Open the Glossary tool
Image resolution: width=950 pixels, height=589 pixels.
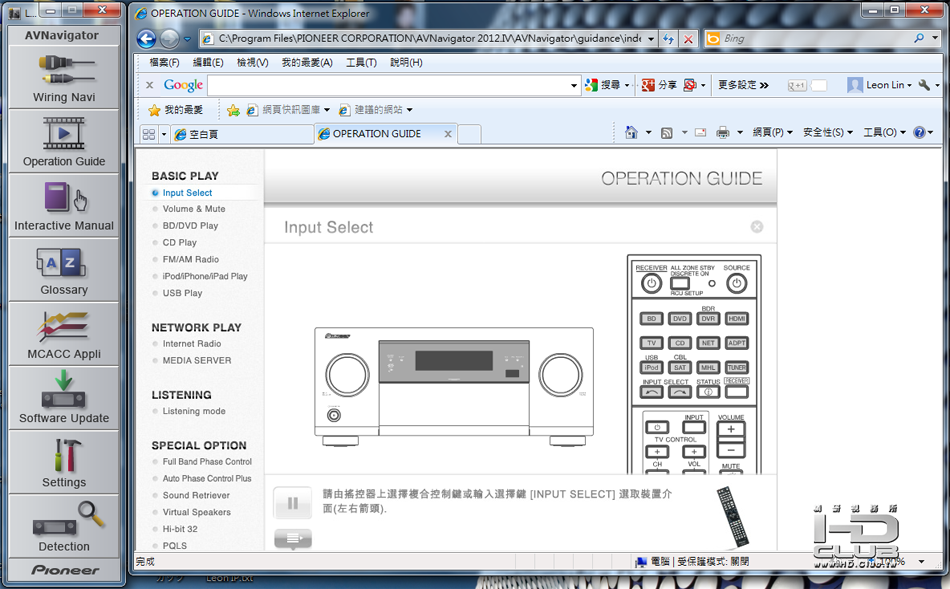pyautogui.click(x=64, y=270)
